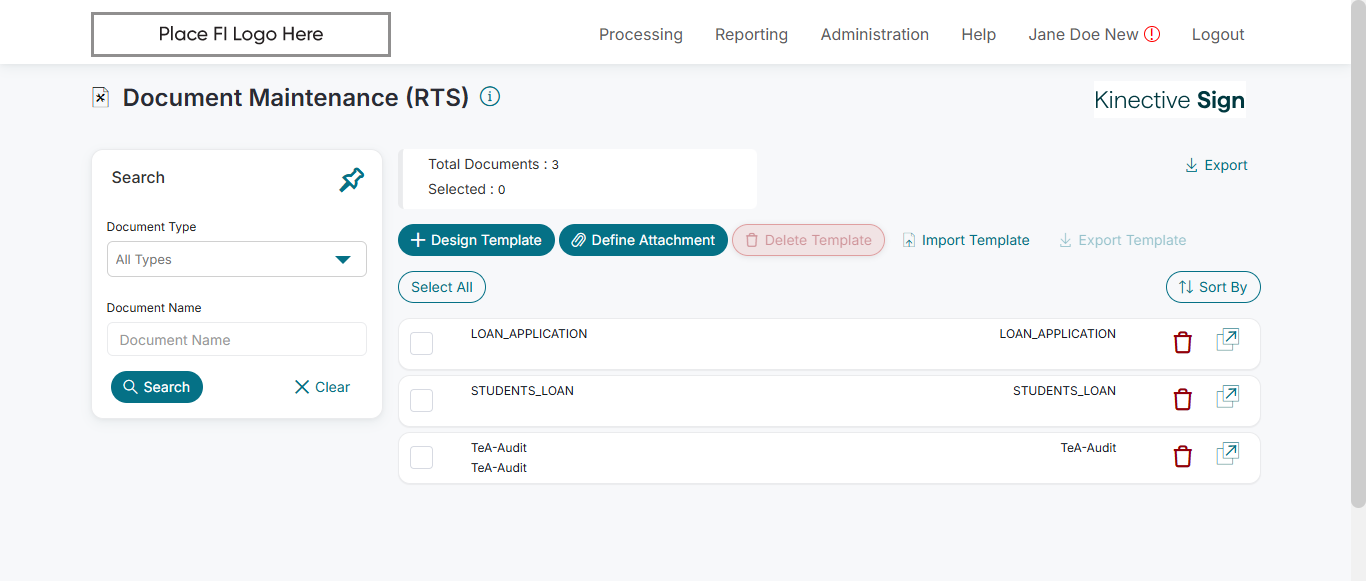
Task: Open LOAN_APPLICATION using the open-external icon
Action: 1227,340
